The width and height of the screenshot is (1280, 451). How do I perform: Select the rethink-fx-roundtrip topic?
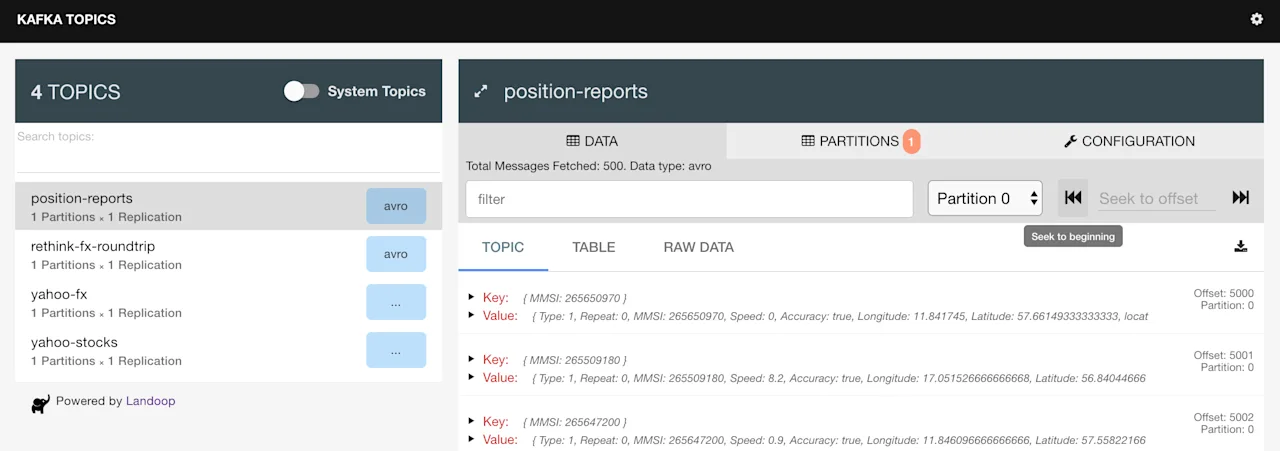click(228, 254)
